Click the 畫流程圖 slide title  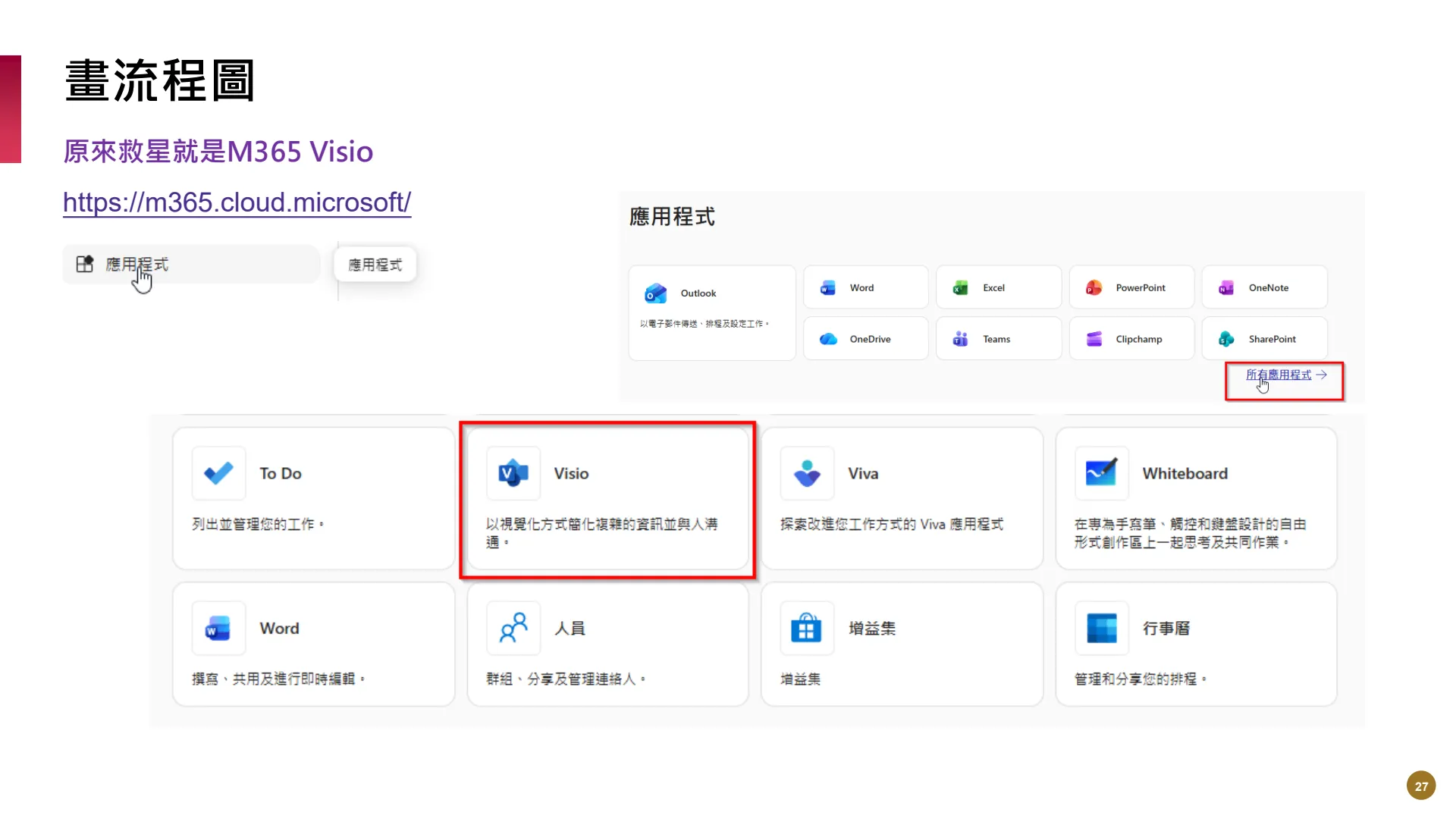point(160,80)
